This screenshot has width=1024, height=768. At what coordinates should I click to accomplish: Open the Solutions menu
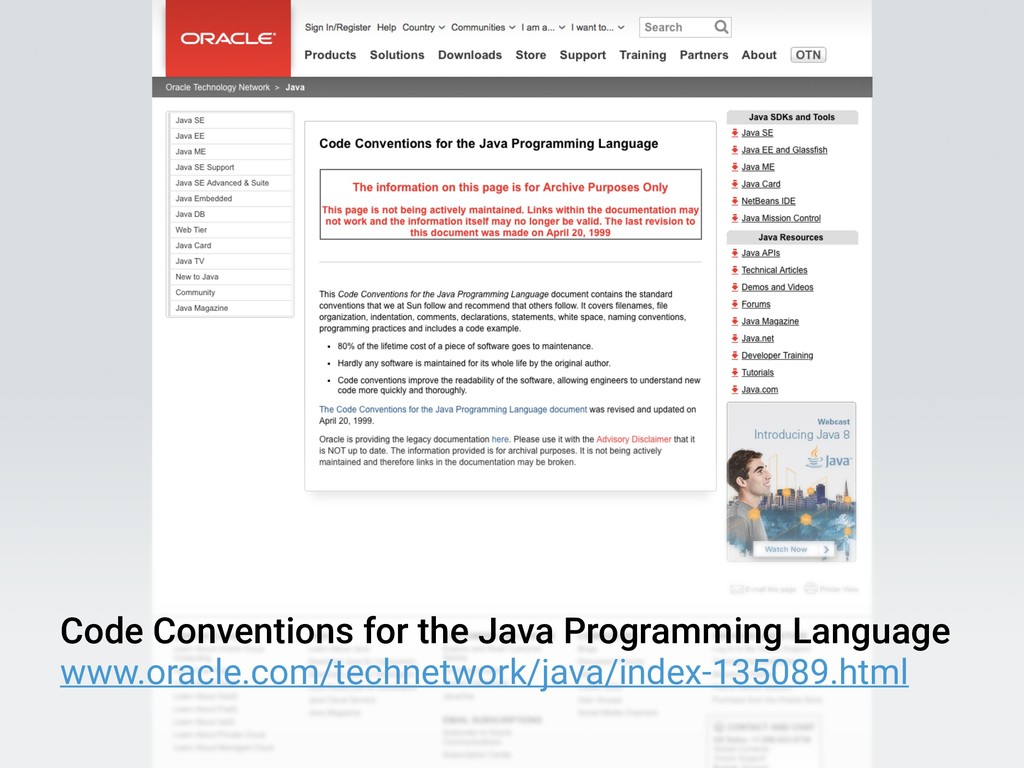tap(397, 55)
